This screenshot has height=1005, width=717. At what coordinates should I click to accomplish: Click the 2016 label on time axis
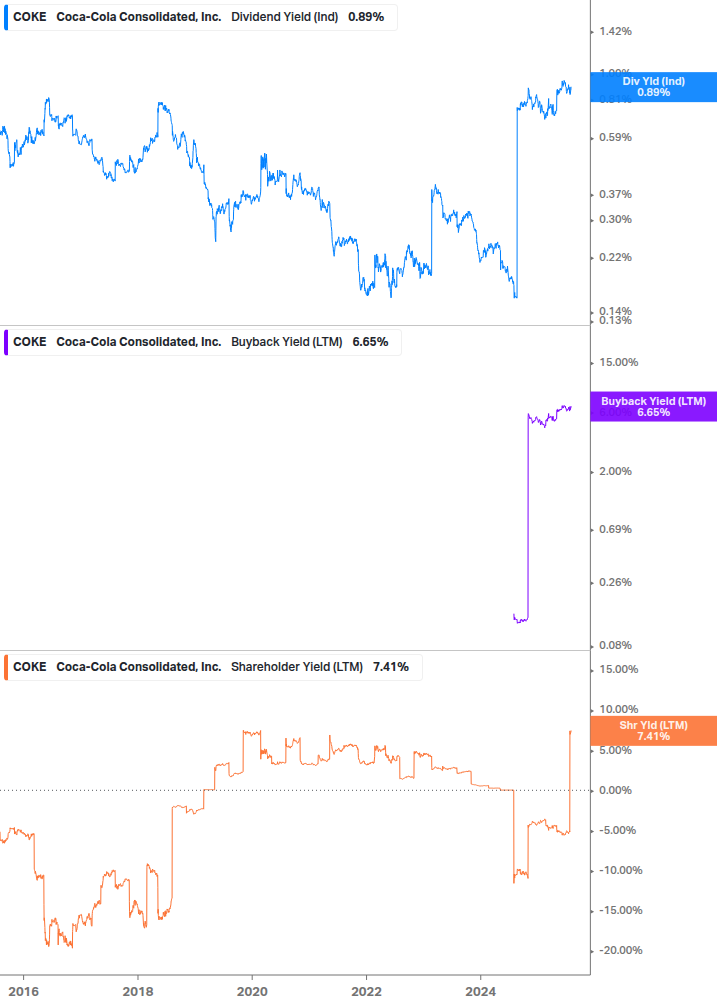24,992
